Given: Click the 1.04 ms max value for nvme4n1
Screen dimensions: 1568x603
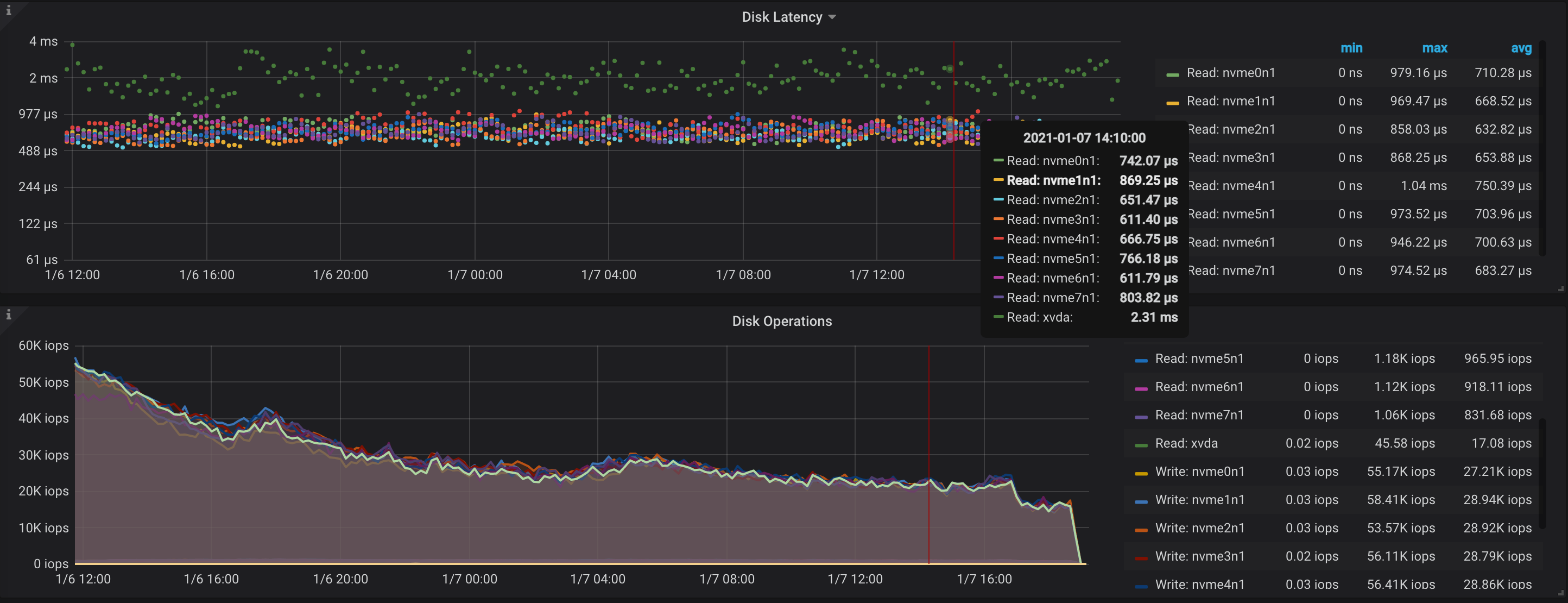Looking at the screenshot, I should point(1424,186).
